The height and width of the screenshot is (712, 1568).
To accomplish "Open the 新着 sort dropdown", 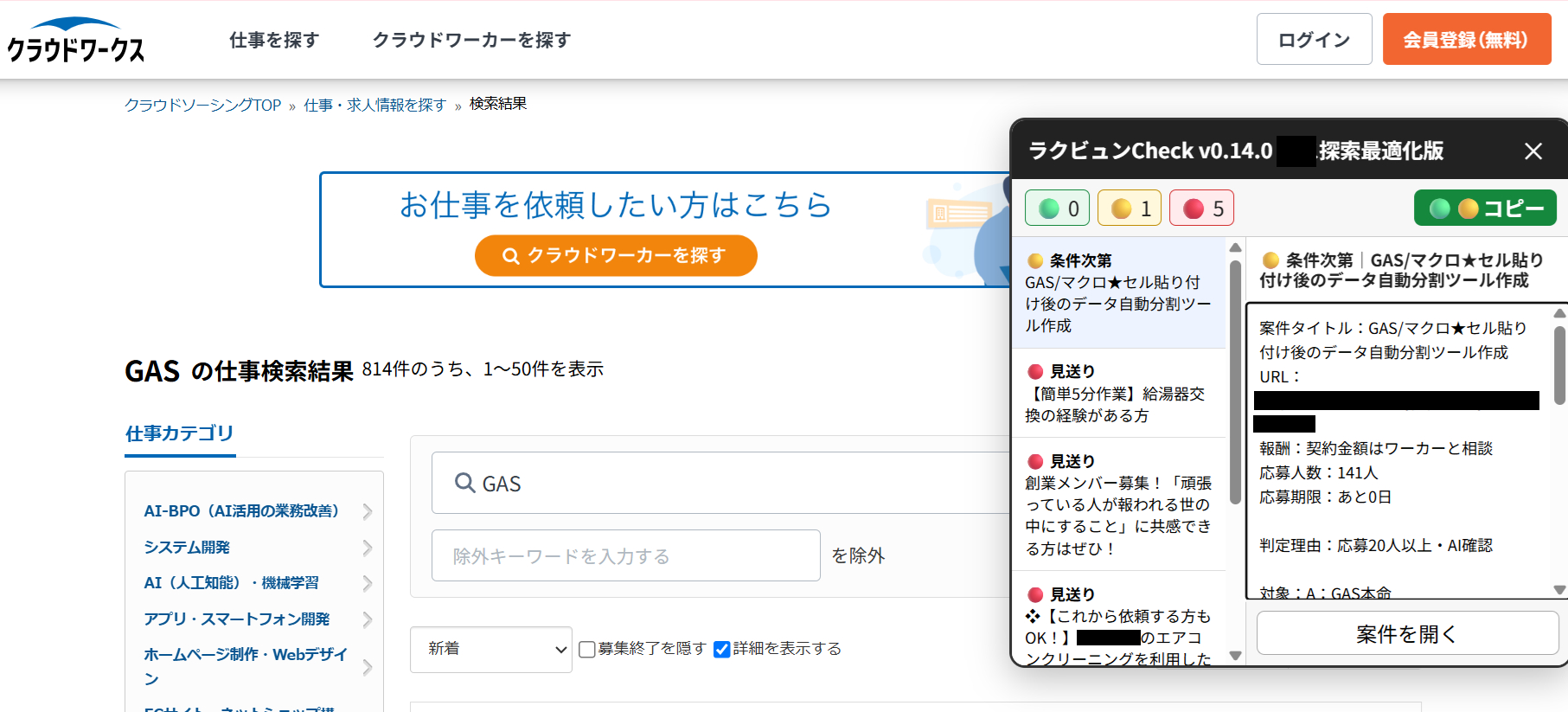I will (x=491, y=649).
